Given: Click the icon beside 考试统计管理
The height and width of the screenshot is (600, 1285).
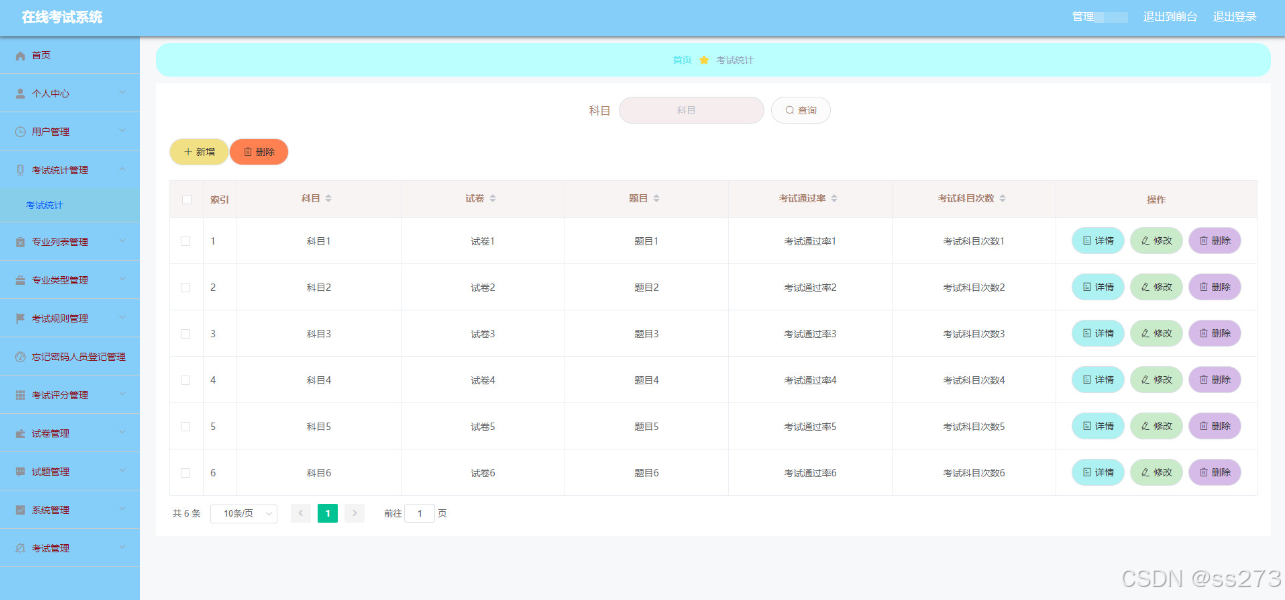Looking at the screenshot, I should pos(20,170).
